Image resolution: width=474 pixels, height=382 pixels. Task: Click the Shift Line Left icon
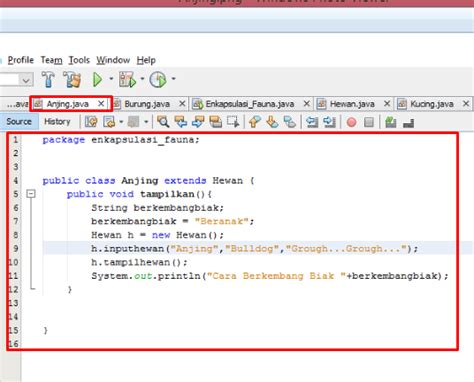point(312,122)
